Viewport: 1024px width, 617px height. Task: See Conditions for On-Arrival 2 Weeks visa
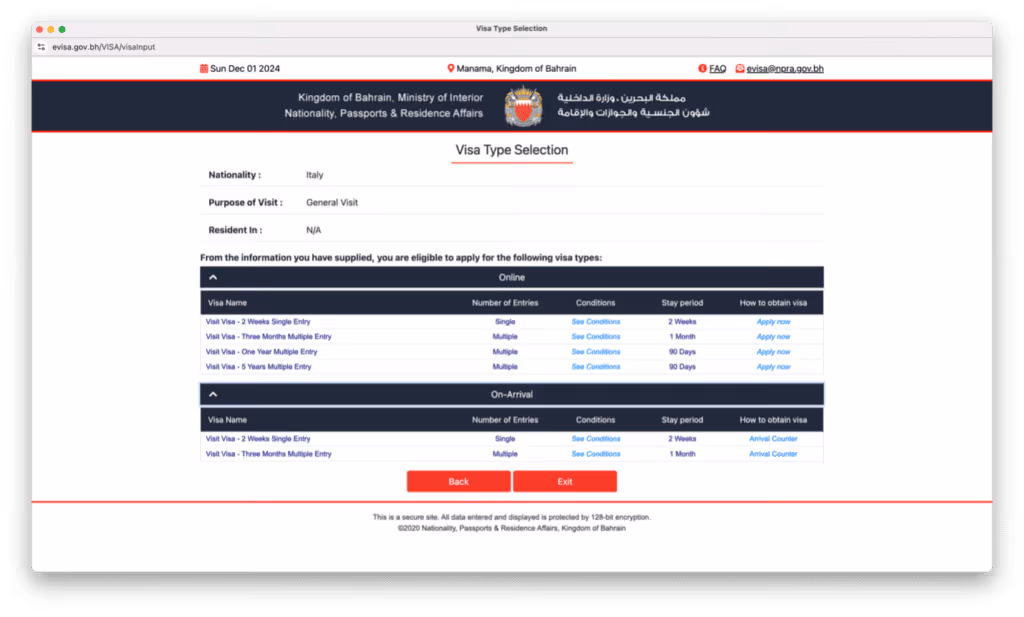596,439
